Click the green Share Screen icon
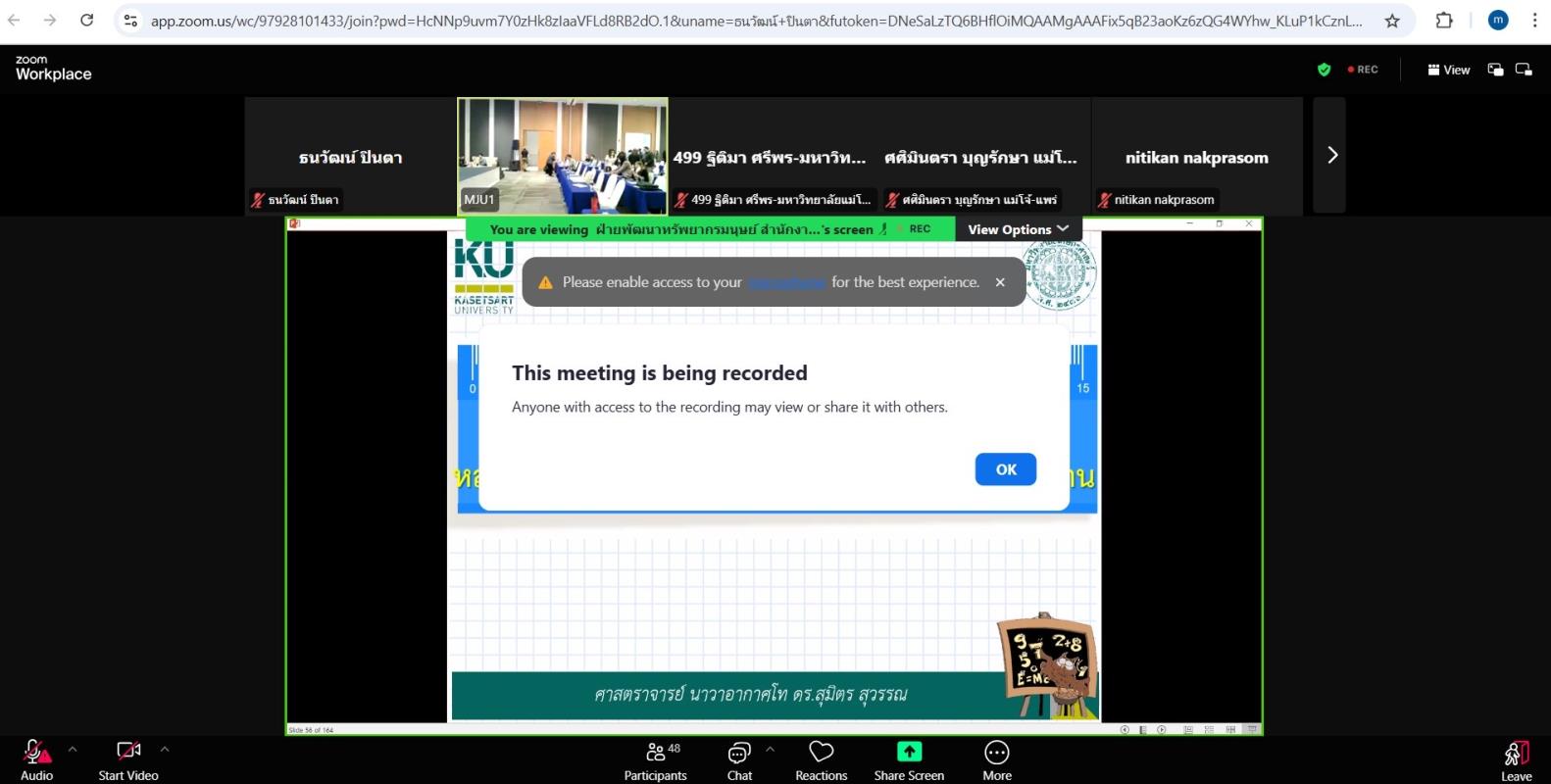1551x784 pixels. click(909, 752)
